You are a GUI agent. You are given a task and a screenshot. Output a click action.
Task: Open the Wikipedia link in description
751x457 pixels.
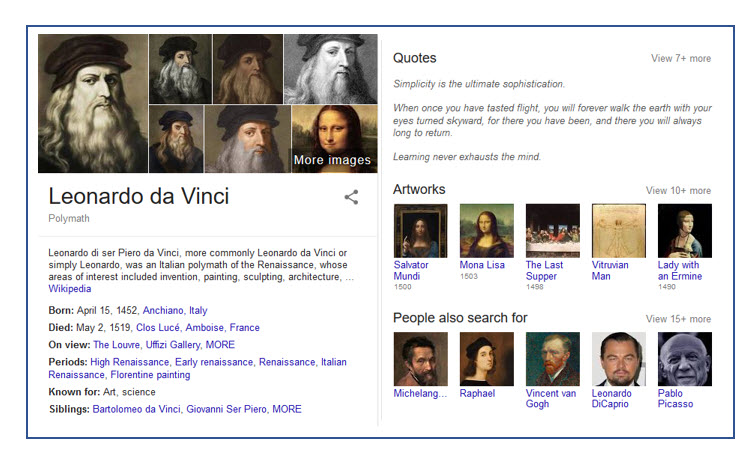point(69,288)
